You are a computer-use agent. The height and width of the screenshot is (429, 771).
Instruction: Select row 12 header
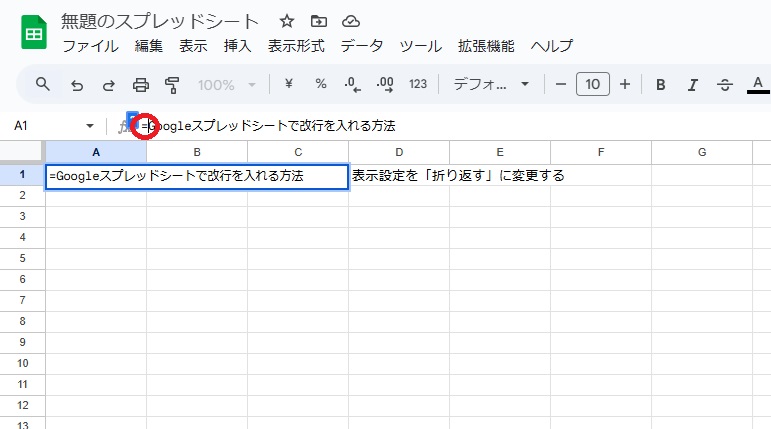point(22,406)
